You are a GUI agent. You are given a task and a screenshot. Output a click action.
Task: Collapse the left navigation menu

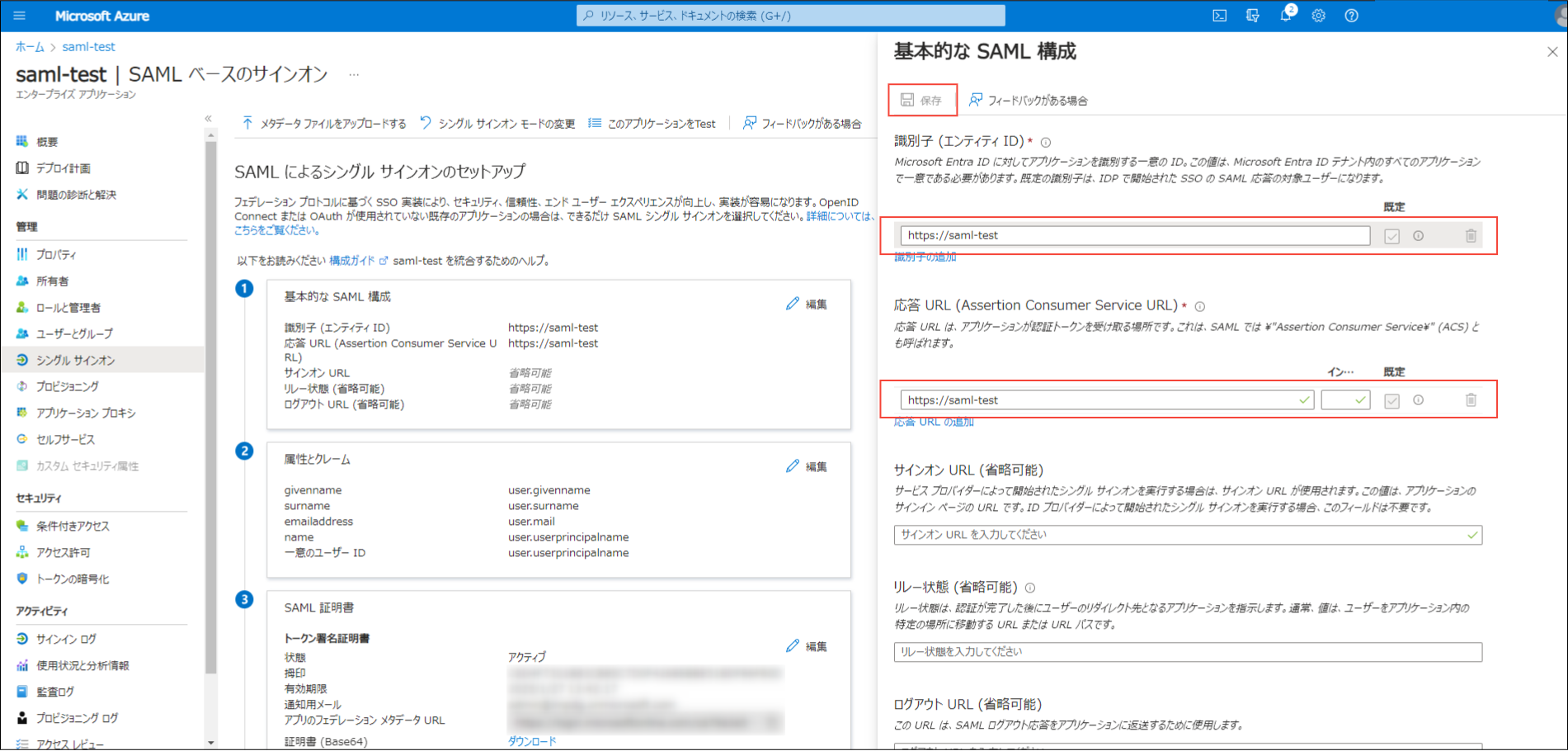pos(209,119)
